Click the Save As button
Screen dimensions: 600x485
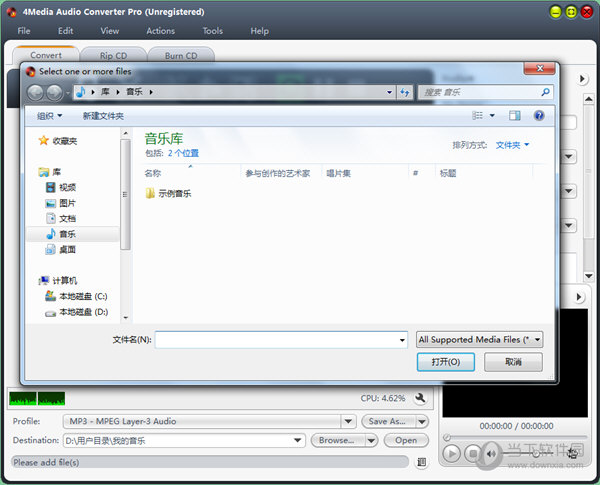point(387,421)
